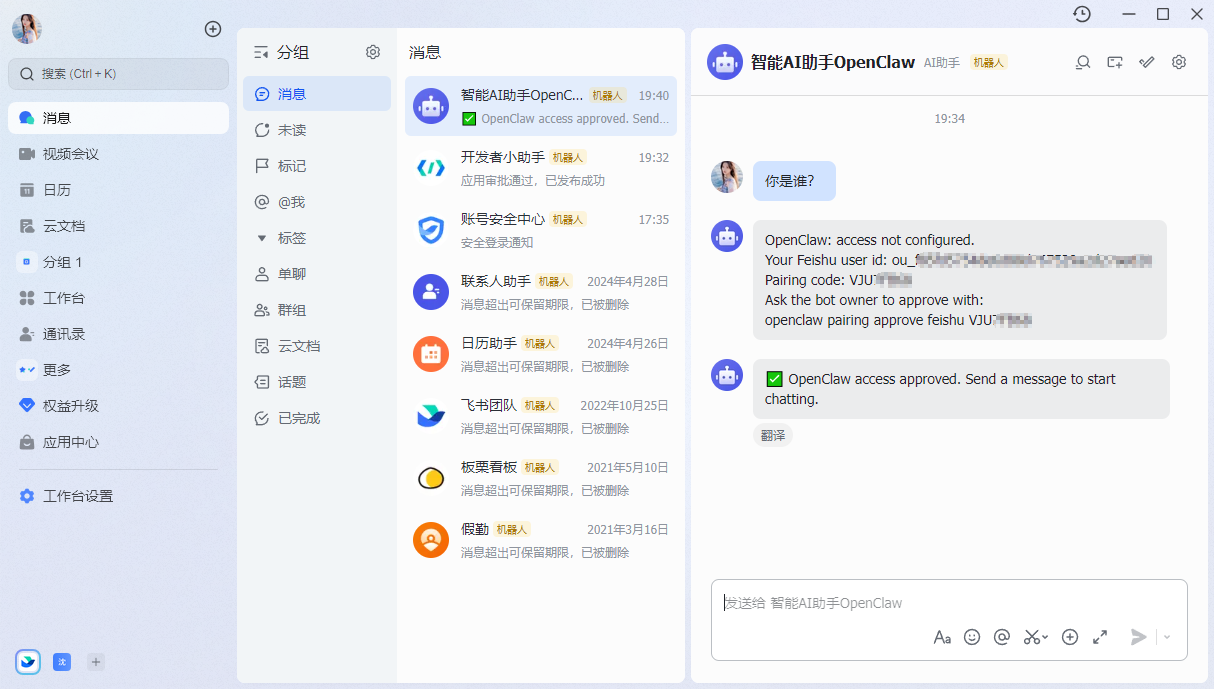
Task: Open the 智能AI助手OpenClaw conversation in the list
Action: pos(541,106)
